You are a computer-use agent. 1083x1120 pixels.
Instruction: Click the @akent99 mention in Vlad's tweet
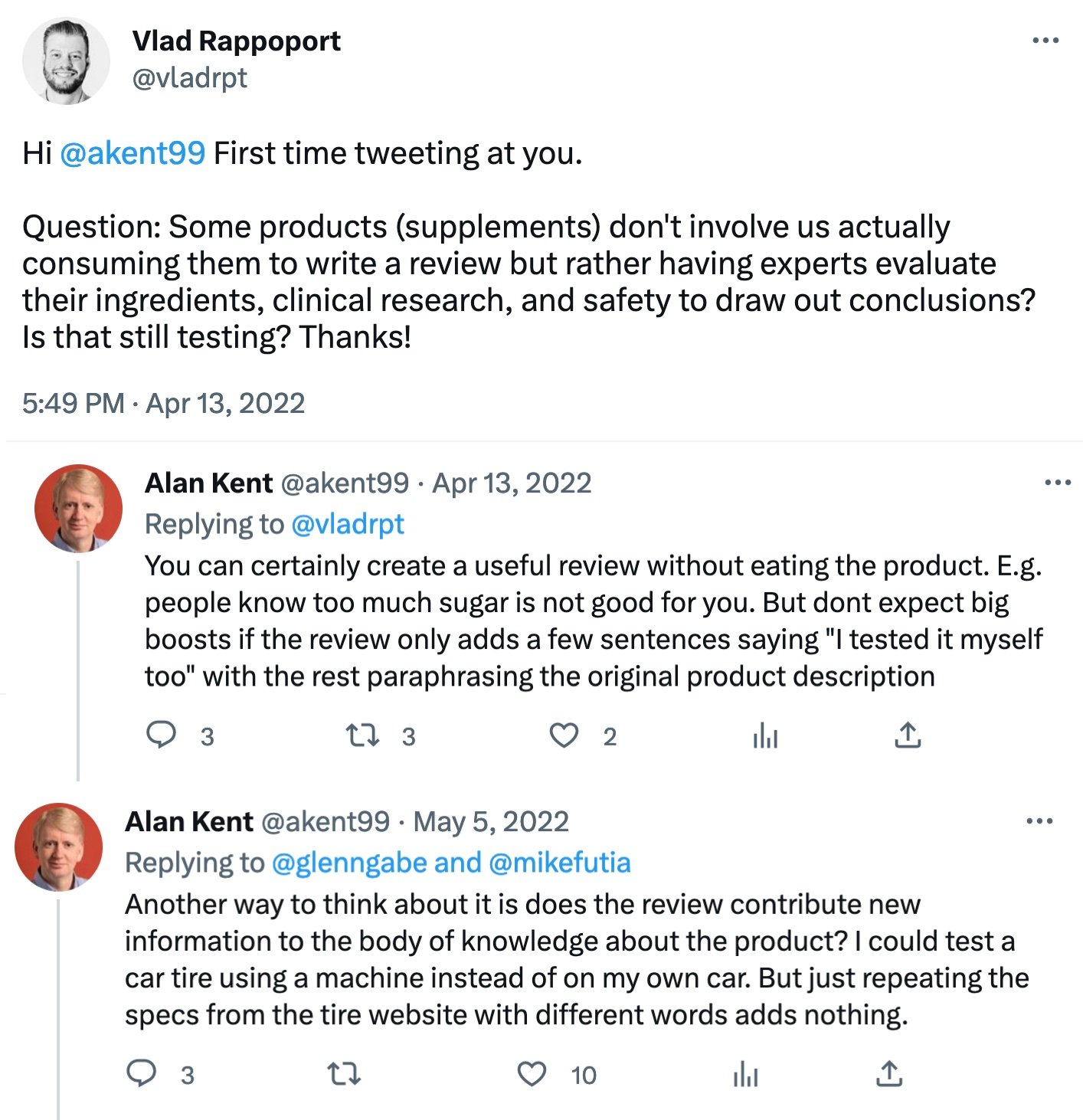click(x=133, y=153)
